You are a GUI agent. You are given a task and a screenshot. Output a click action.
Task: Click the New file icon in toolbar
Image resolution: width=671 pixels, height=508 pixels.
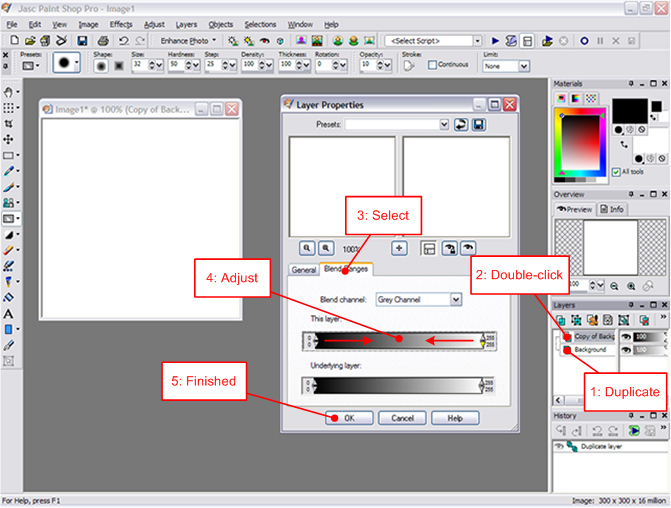15,41
